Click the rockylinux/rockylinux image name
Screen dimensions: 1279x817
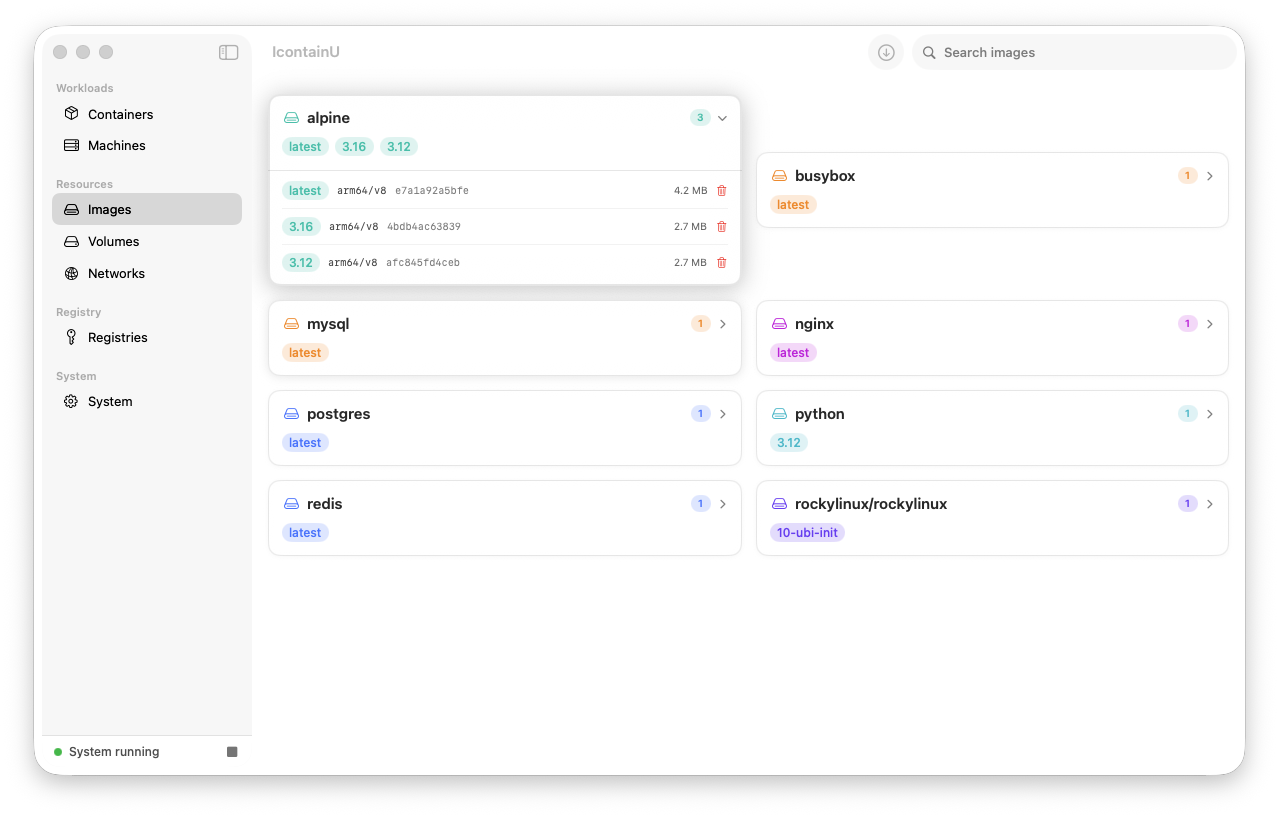click(871, 504)
